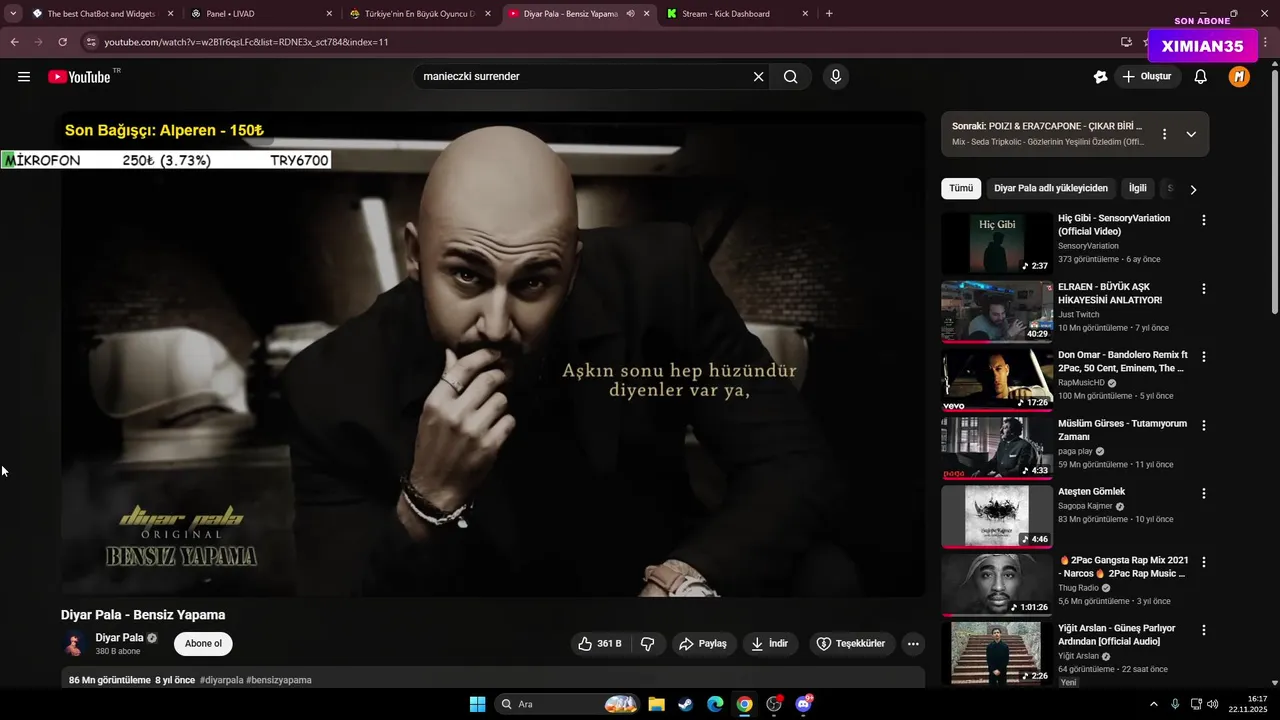This screenshot has height=720, width=1280.
Task: Switch to The best ChatBot and Widgets tab
Action: [103, 14]
